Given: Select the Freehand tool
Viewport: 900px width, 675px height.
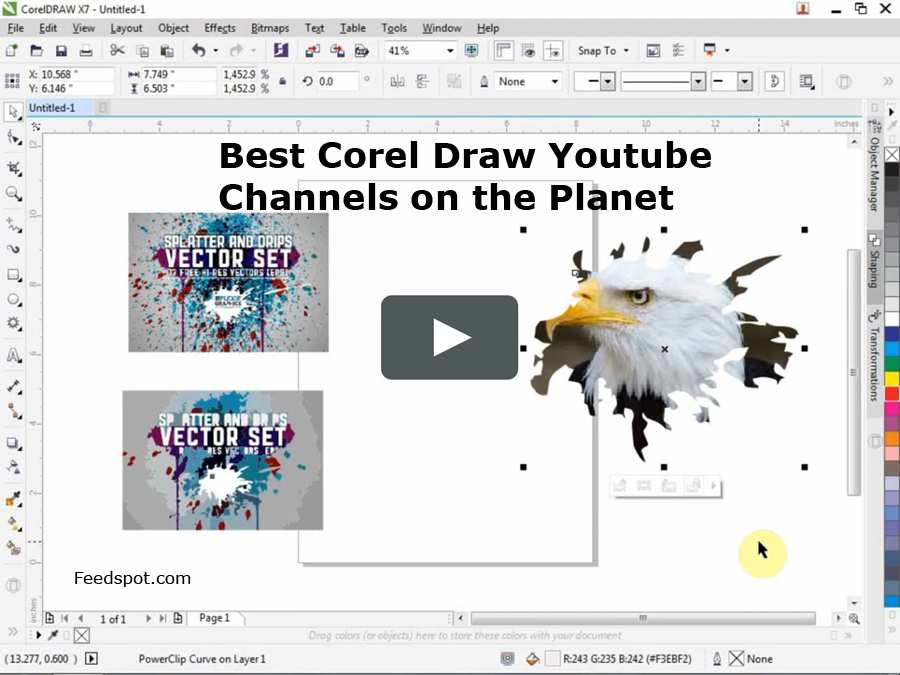Looking at the screenshot, I should click(x=13, y=224).
